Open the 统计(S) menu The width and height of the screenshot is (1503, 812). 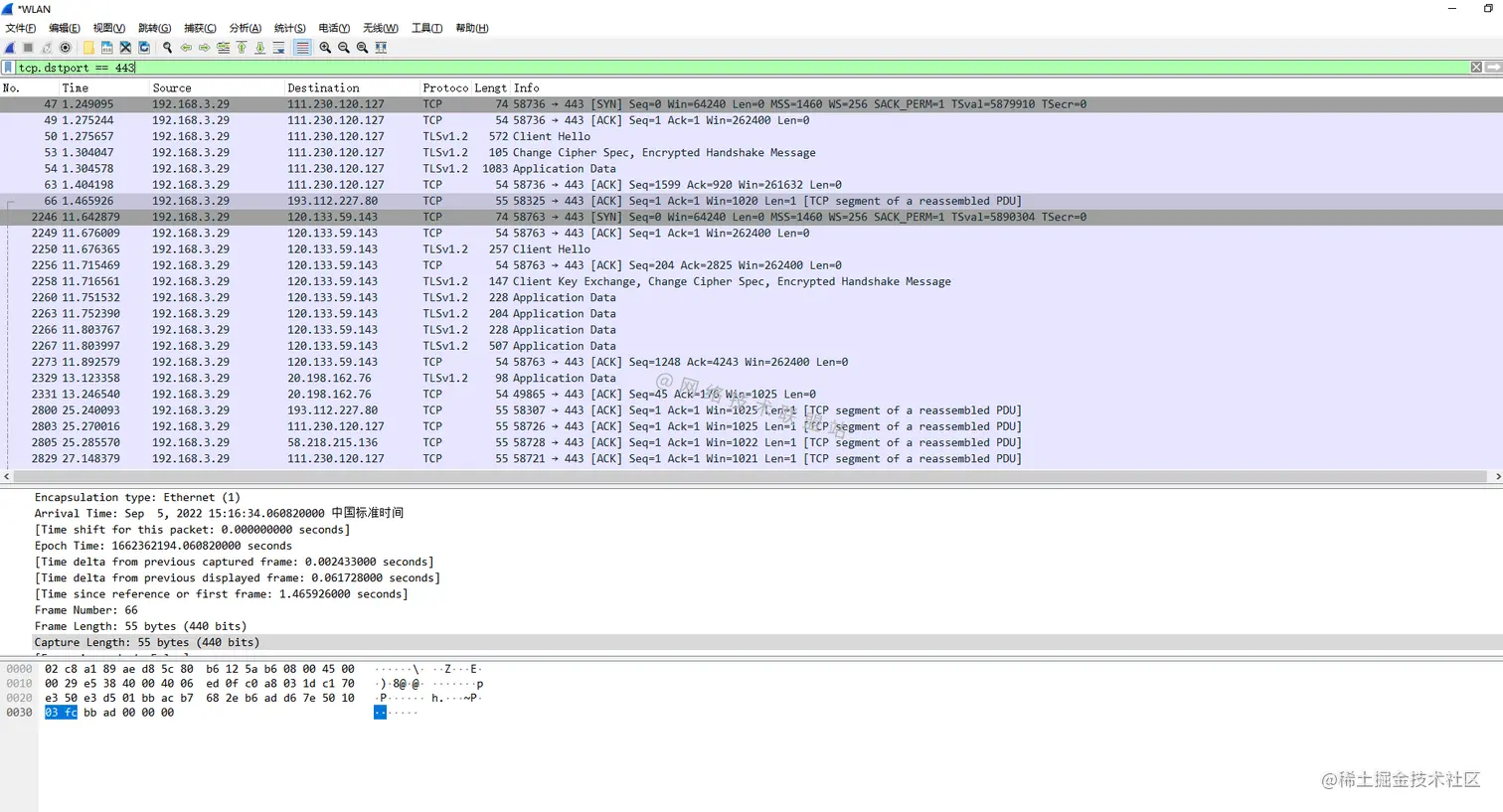pyautogui.click(x=289, y=28)
